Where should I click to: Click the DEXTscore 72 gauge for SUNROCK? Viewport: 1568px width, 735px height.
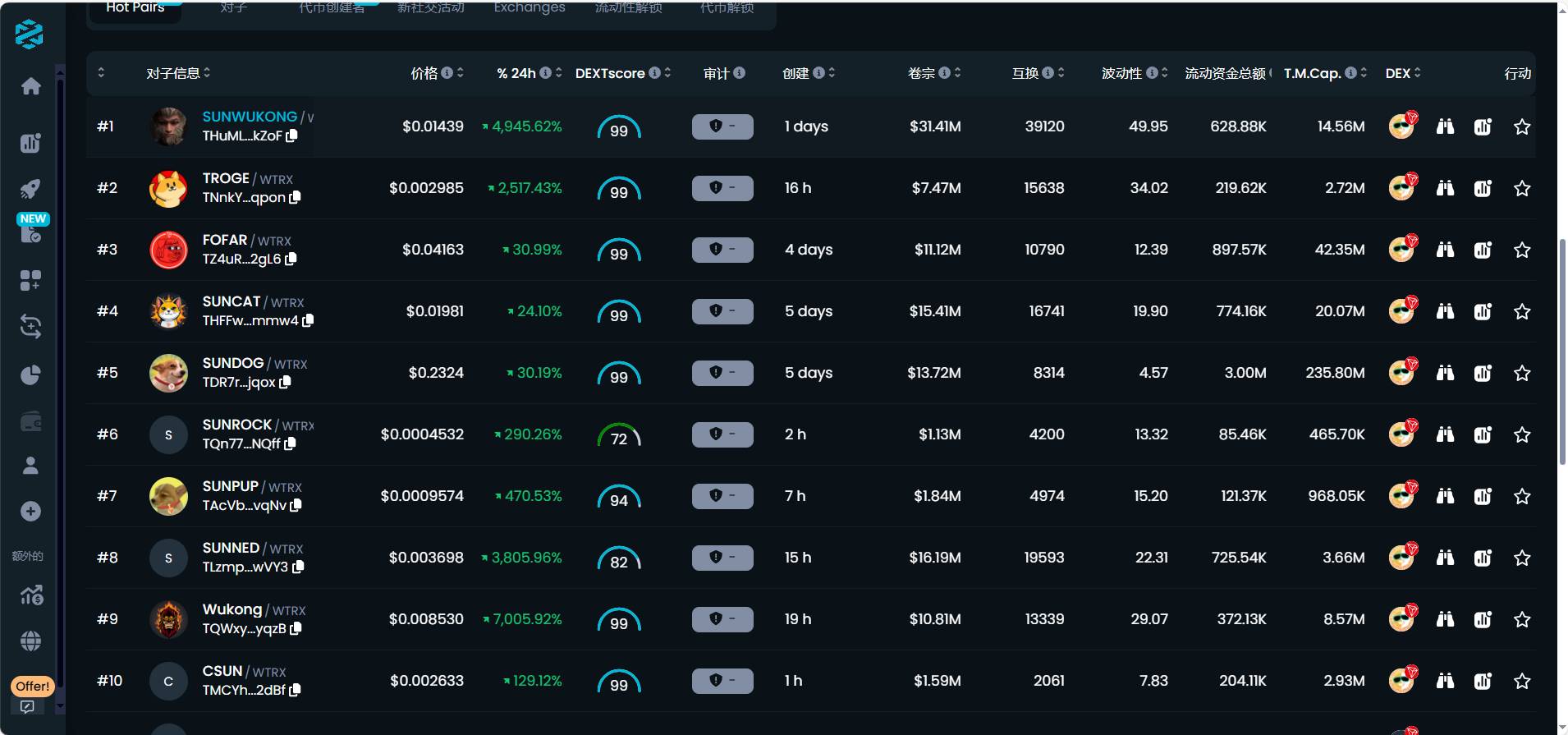click(x=618, y=435)
